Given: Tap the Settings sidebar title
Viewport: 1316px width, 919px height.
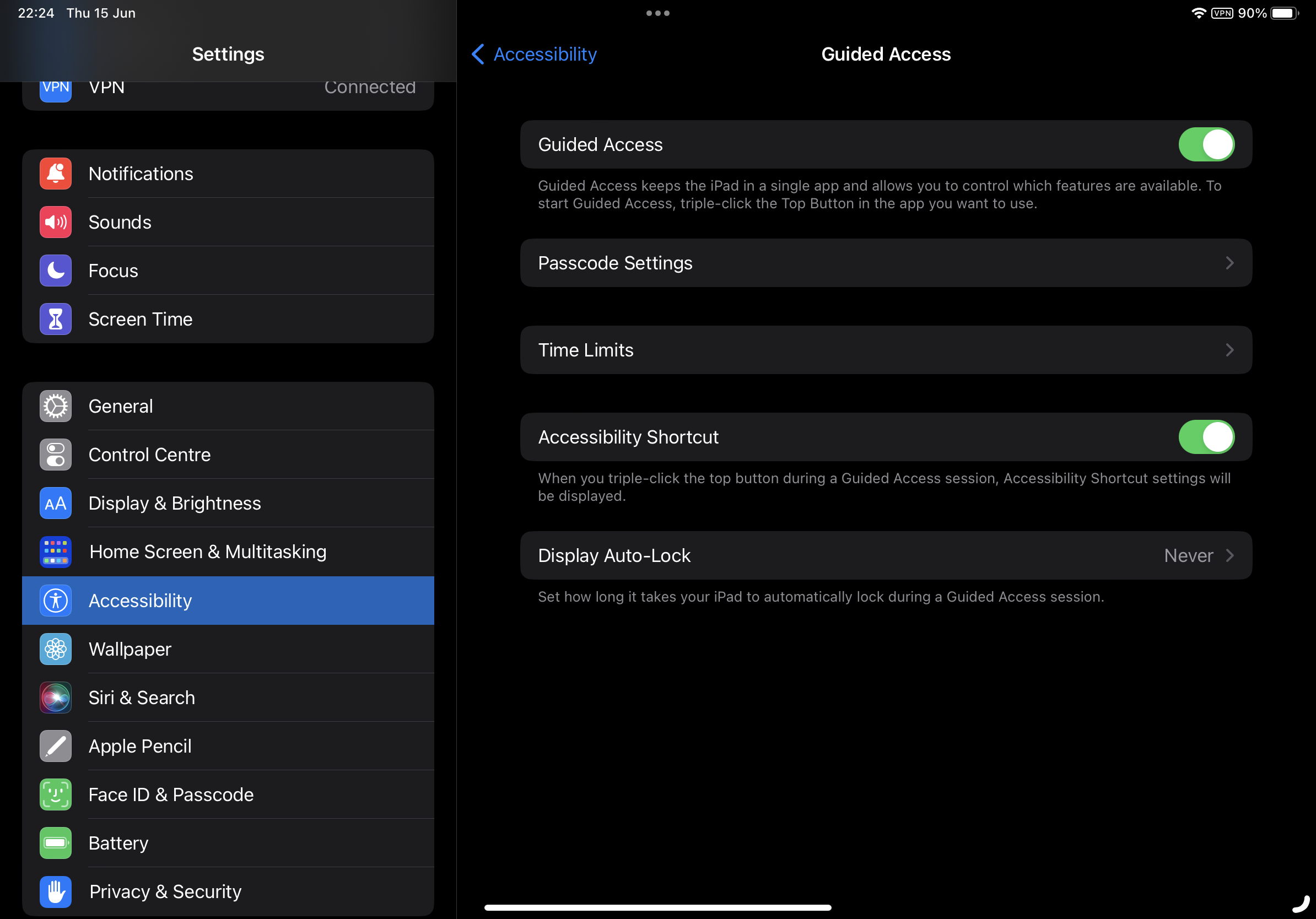Looking at the screenshot, I should pyautogui.click(x=228, y=55).
